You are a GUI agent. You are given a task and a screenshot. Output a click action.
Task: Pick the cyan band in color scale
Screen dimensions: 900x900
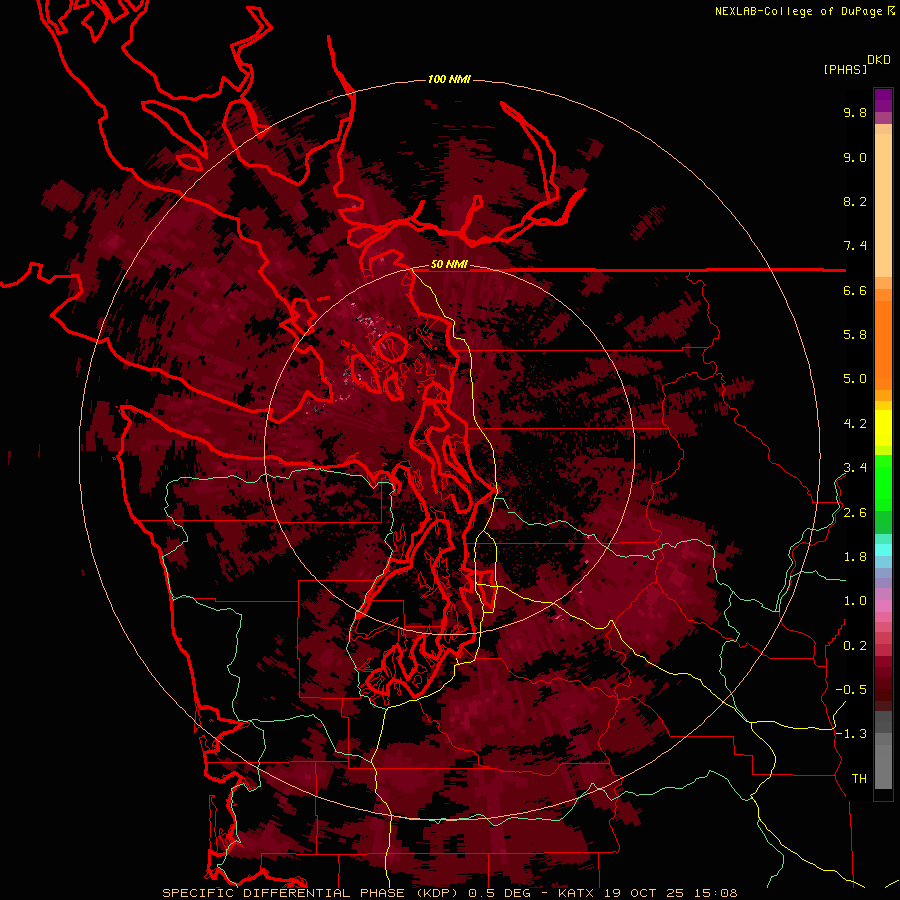(x=883, y=549)
